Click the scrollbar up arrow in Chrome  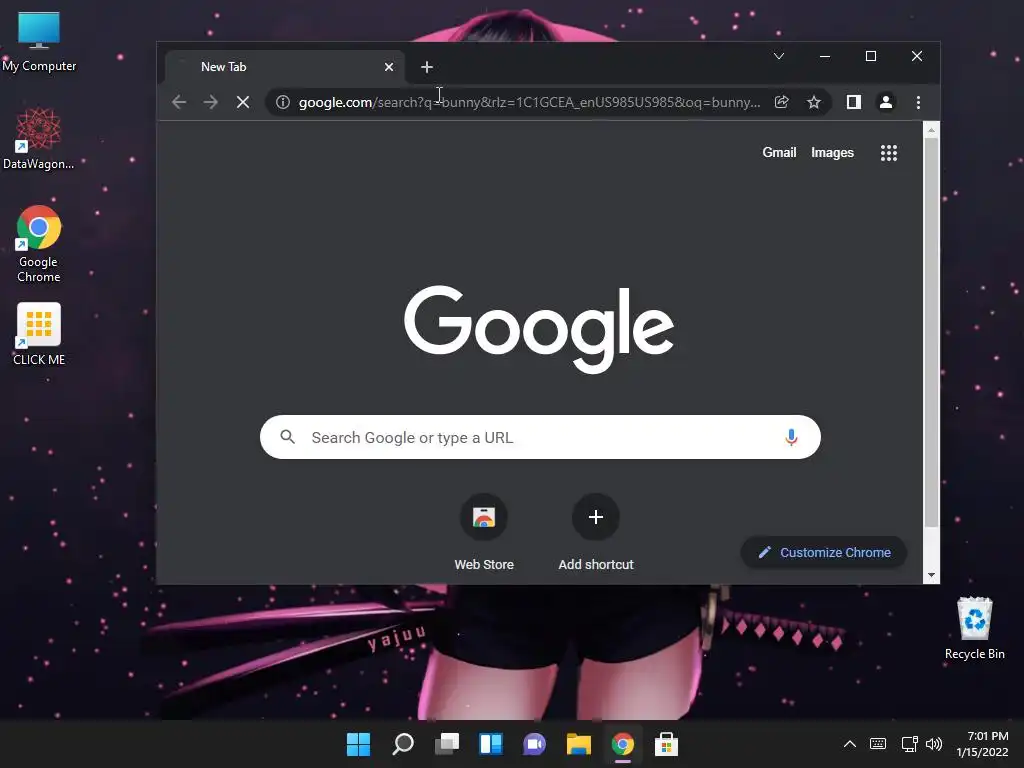point(931,130)
